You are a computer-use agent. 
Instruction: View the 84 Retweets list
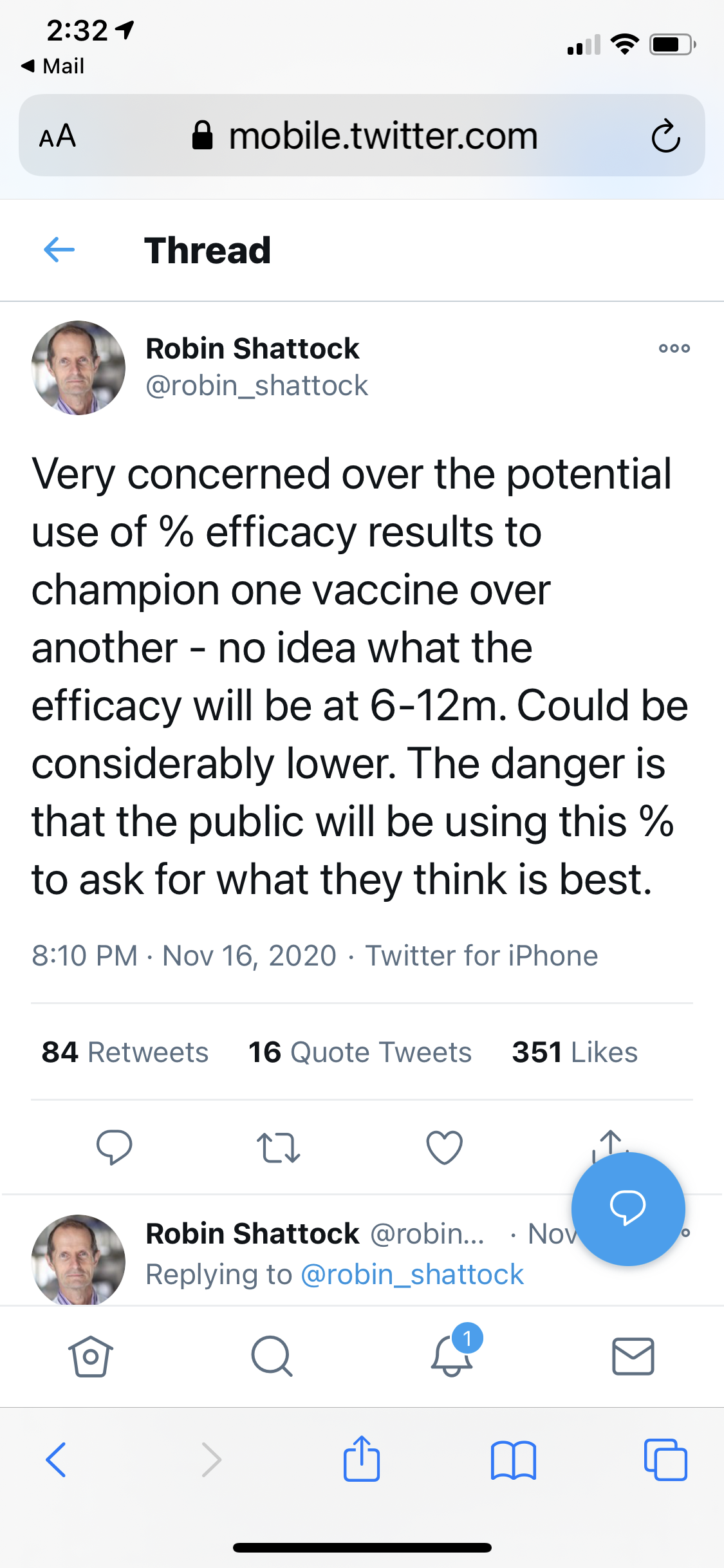pos(125,1052)
